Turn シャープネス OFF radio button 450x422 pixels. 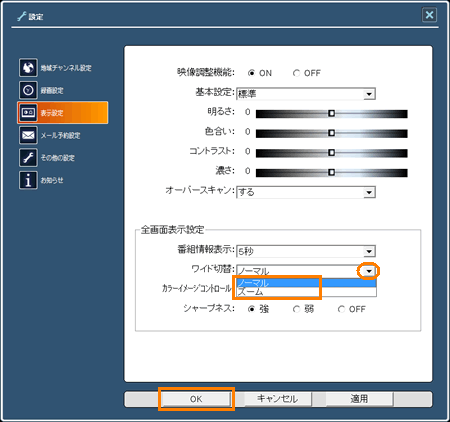point(341,309)
